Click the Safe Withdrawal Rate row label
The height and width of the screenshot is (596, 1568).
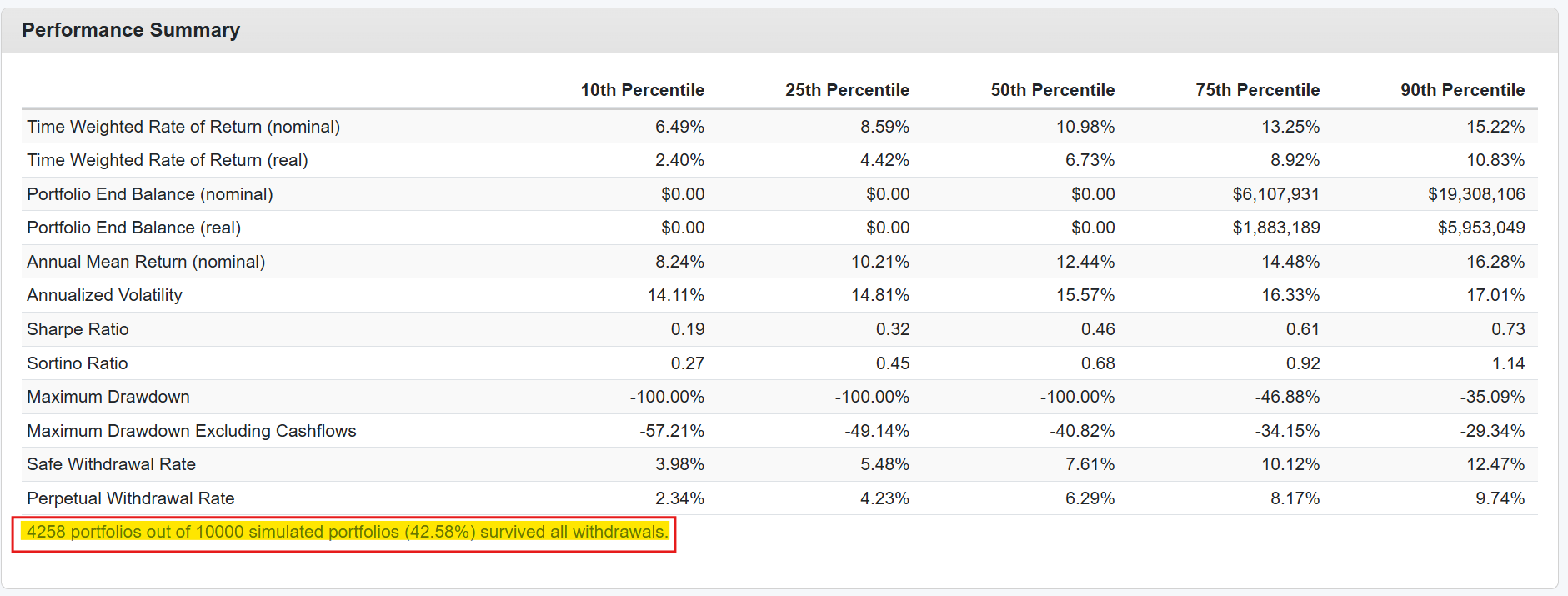112,464
